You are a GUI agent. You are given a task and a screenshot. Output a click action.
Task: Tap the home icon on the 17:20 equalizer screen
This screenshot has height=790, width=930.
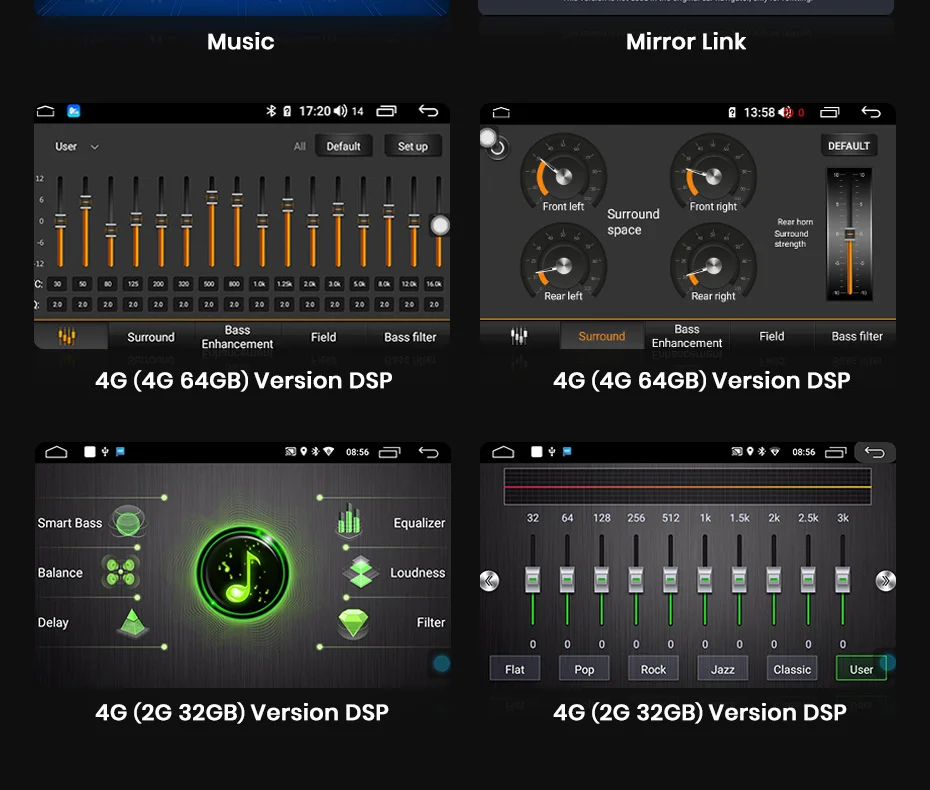point(46,112)
